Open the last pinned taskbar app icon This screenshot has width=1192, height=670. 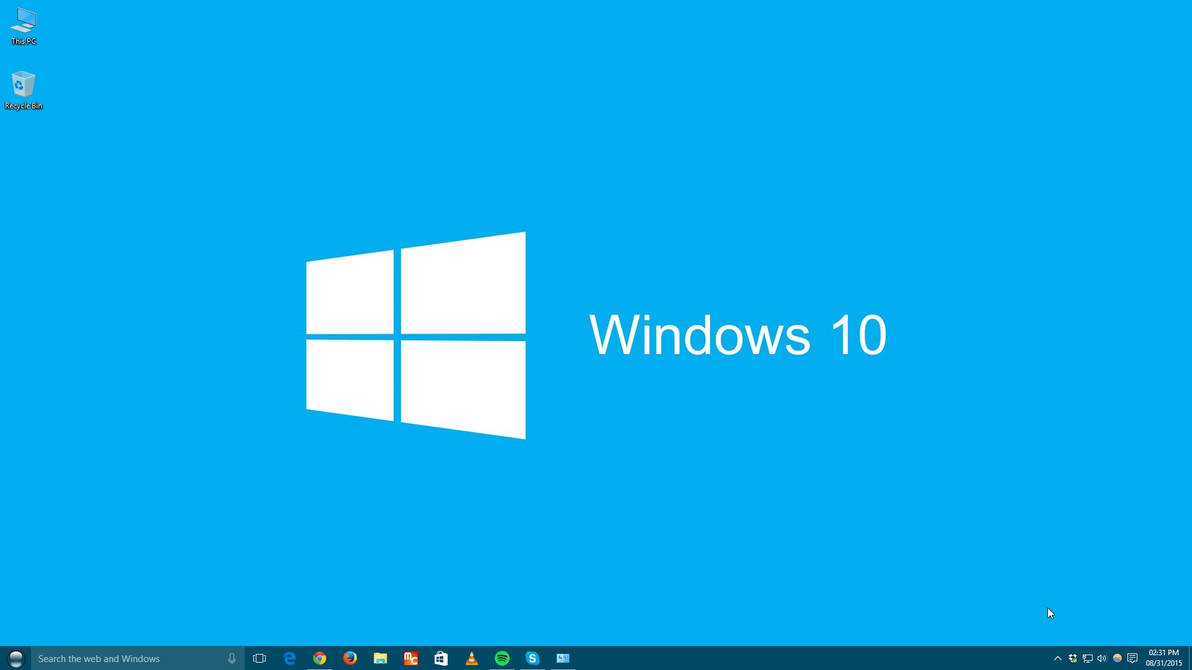563,659
